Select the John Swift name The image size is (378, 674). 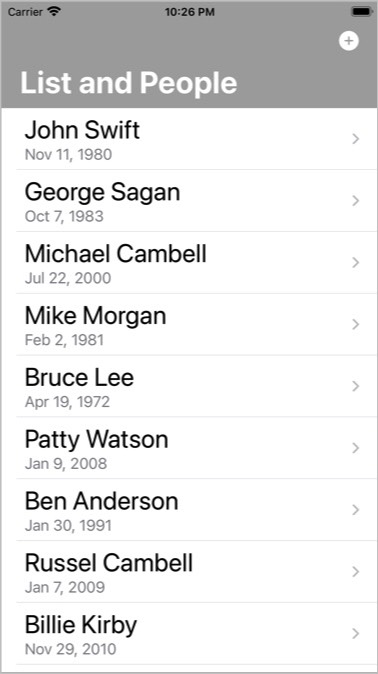tap(82, 130)
